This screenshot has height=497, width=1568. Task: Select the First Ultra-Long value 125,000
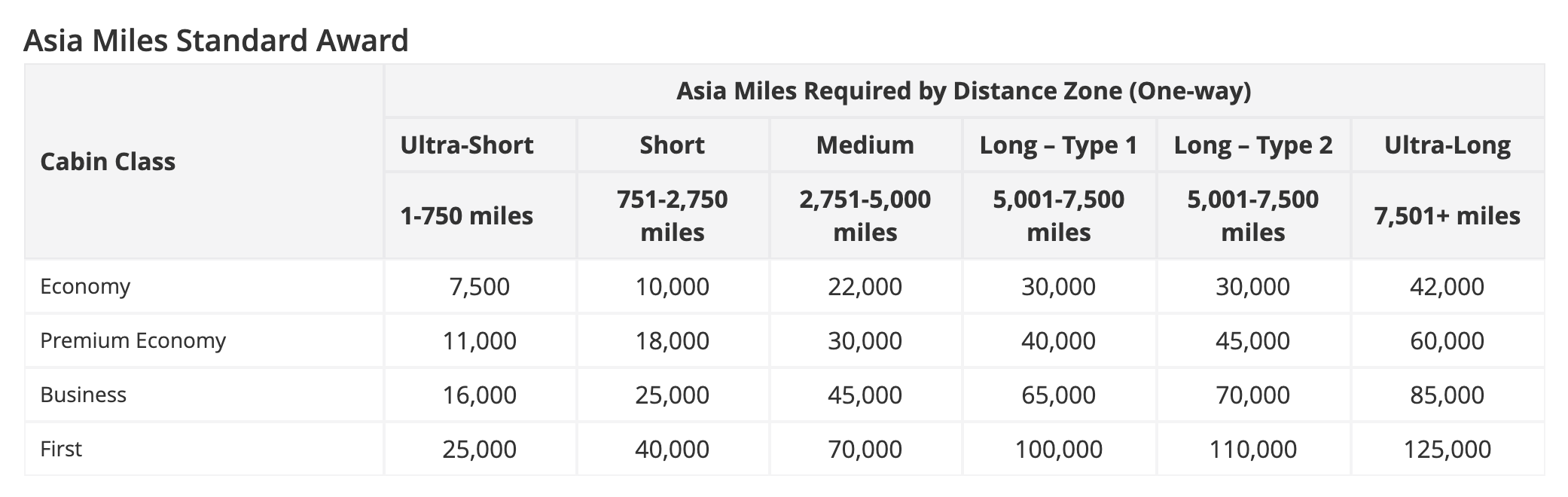click(1447, 449)
